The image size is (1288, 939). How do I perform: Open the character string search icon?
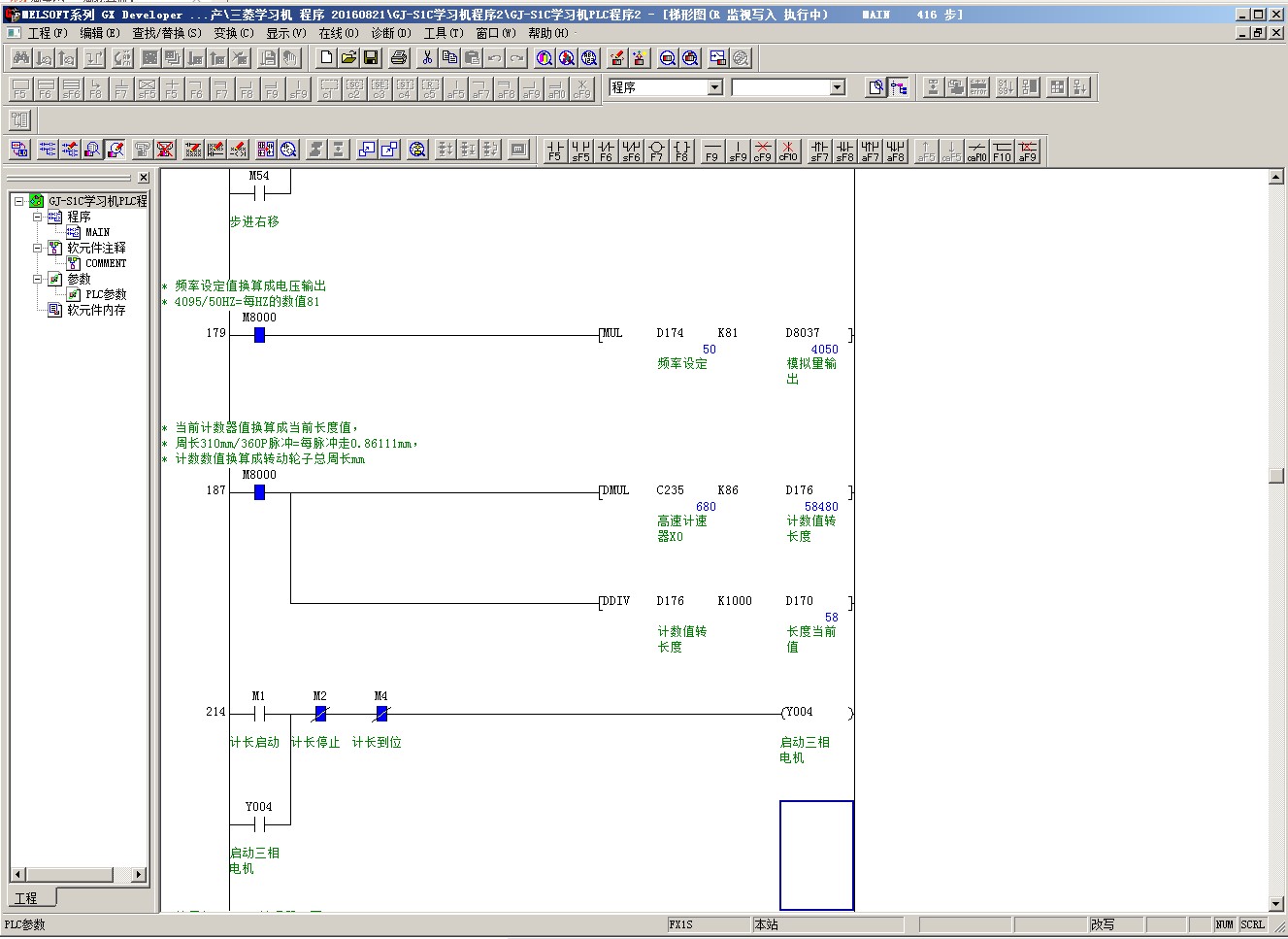(589, 58)
